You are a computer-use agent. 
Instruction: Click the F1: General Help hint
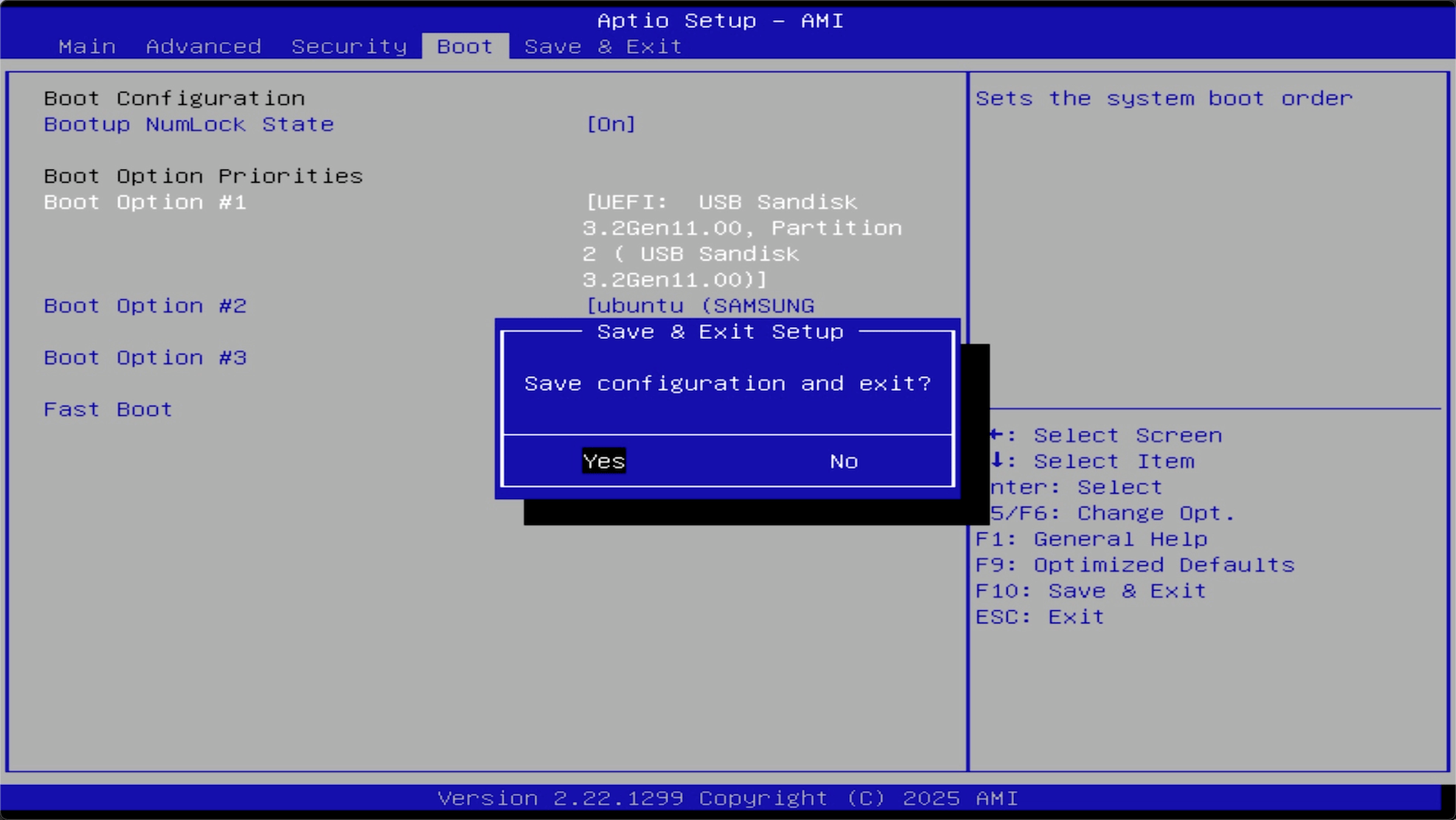1091,539
